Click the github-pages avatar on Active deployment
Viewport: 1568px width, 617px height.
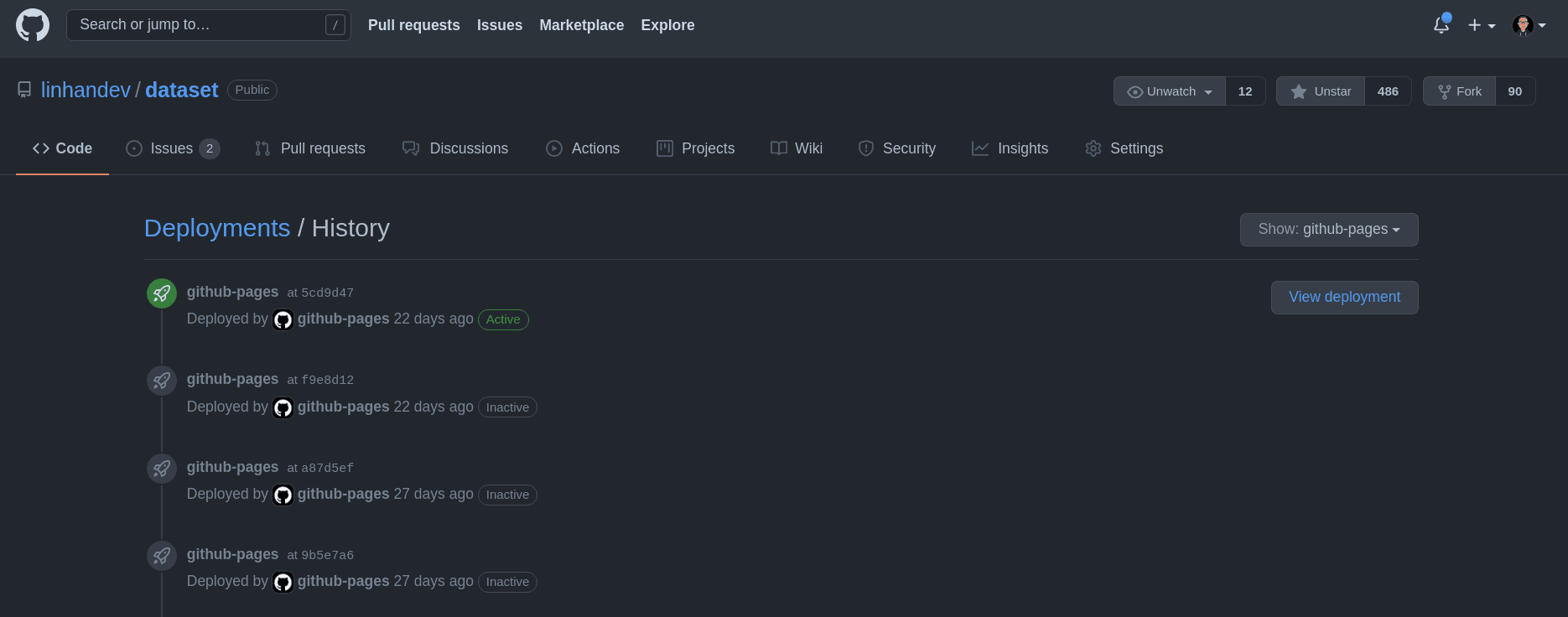point(283,320)
